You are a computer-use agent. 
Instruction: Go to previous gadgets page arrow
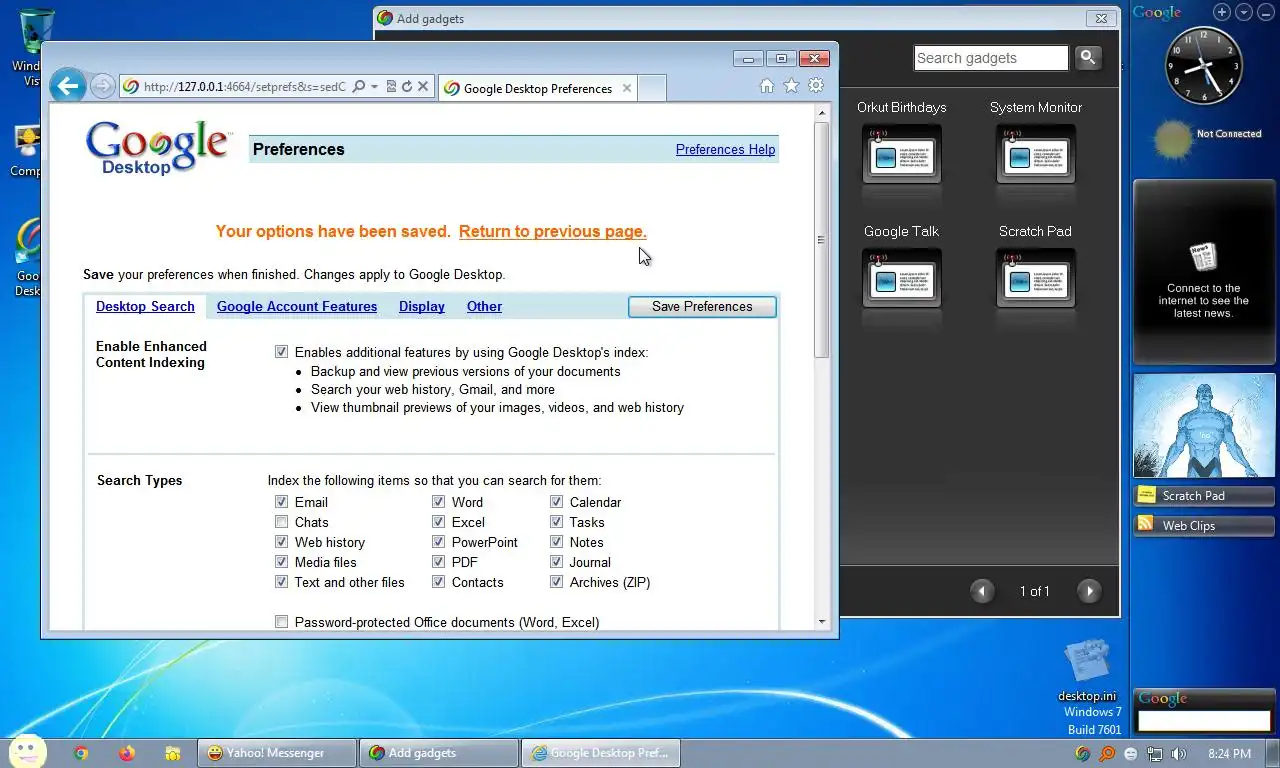pyautogui.click(x=982, y=591)
